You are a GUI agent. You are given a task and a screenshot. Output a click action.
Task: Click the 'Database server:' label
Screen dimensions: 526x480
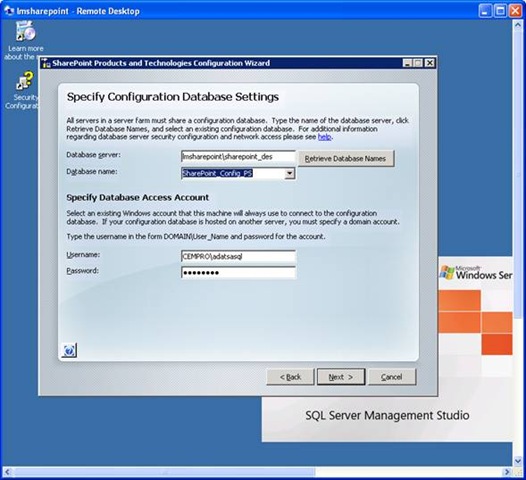click(x=93, y=155)
